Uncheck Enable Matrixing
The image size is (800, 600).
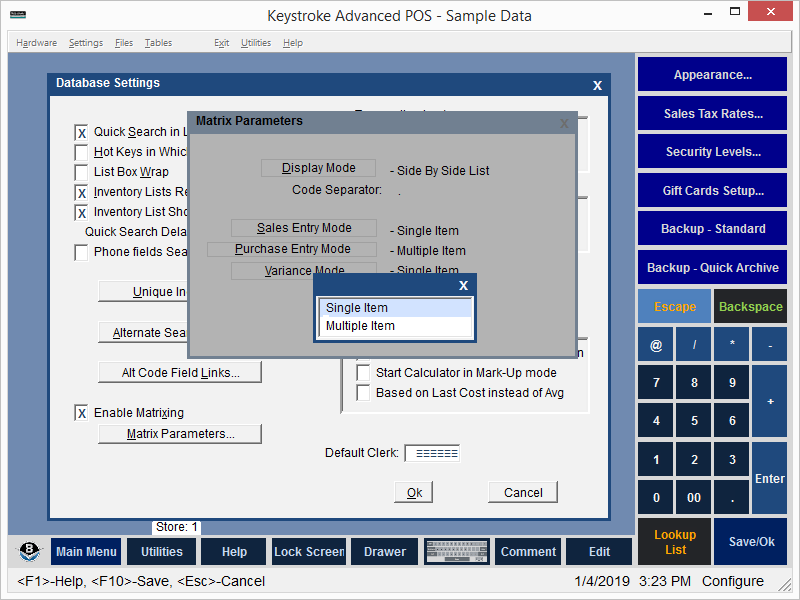(x=81, y=413)
